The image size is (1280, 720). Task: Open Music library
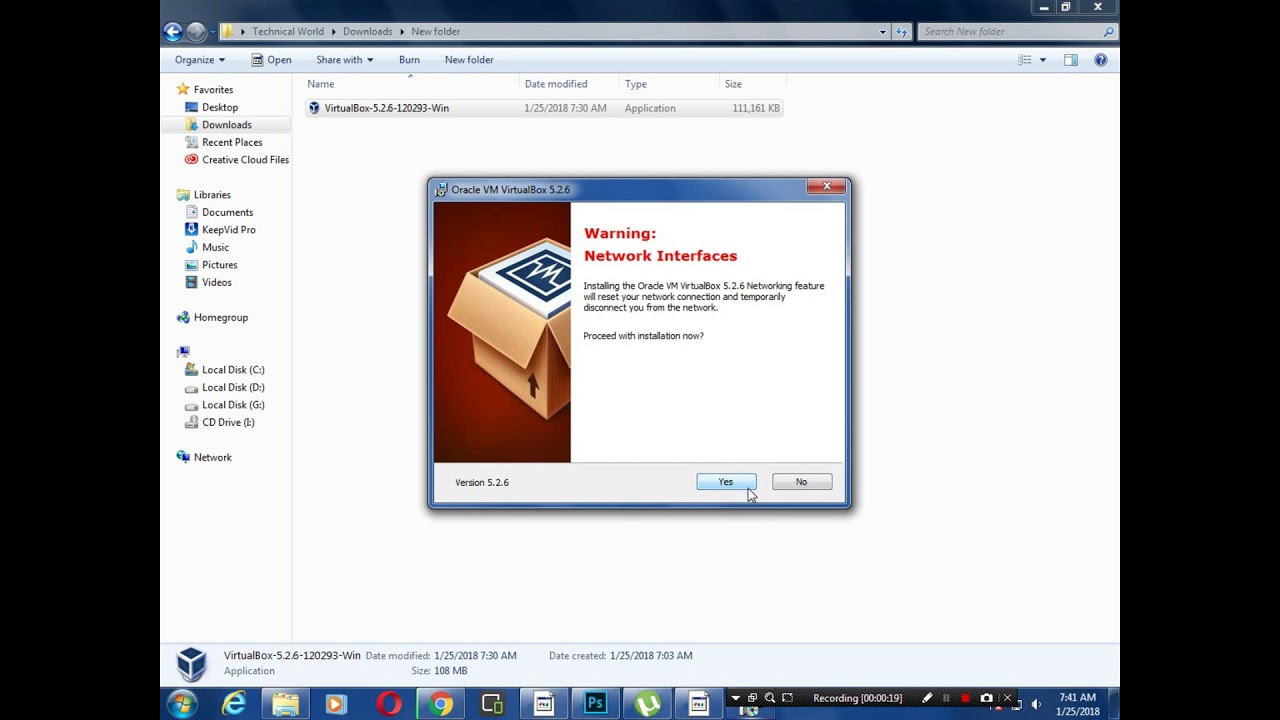(215, 247)
